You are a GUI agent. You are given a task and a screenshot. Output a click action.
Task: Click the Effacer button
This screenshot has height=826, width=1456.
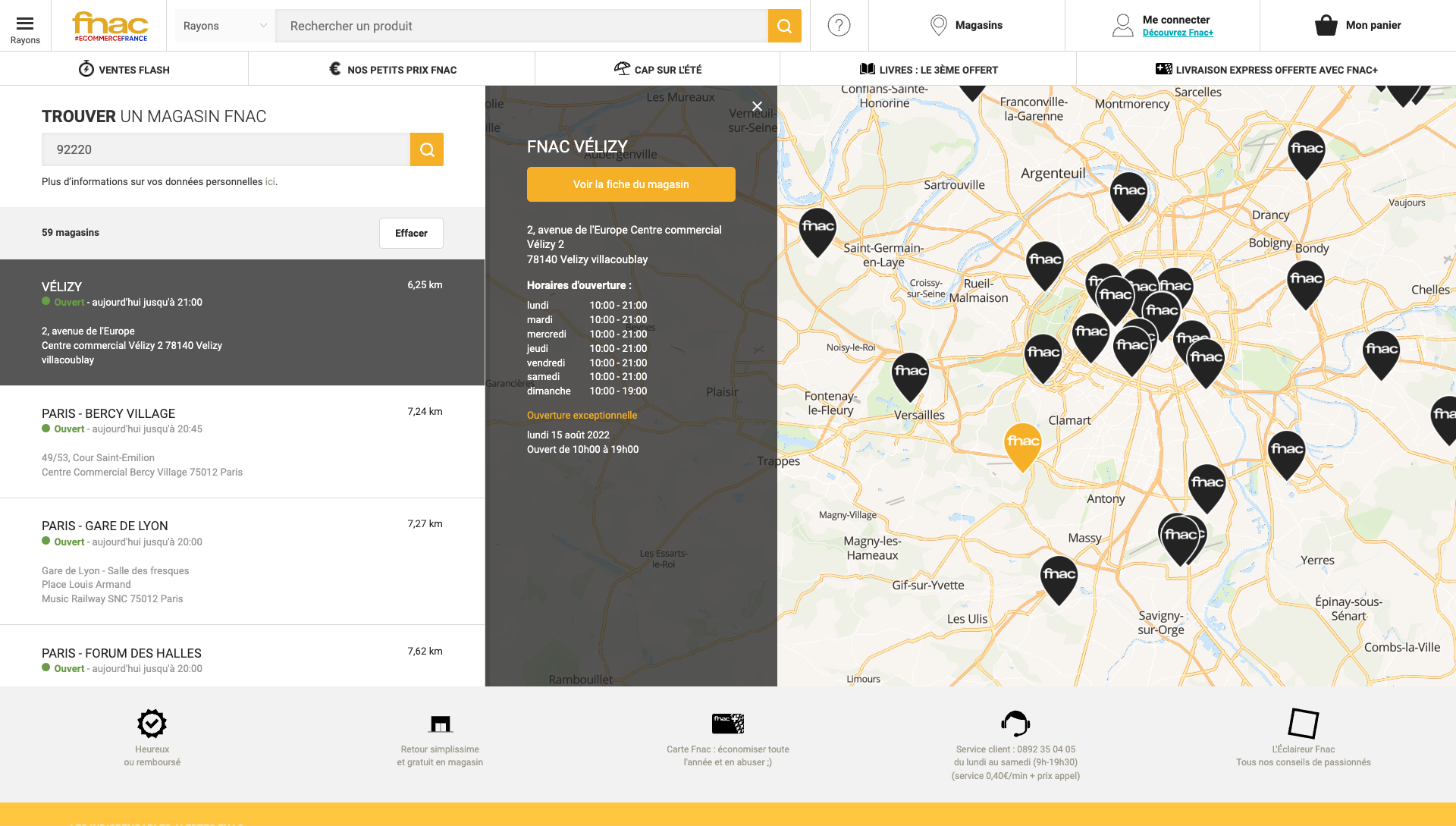tap(411, 233)
